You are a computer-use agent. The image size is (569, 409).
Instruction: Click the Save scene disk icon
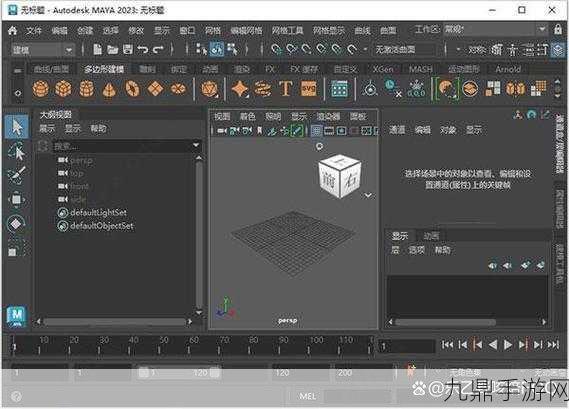[128, 49]
